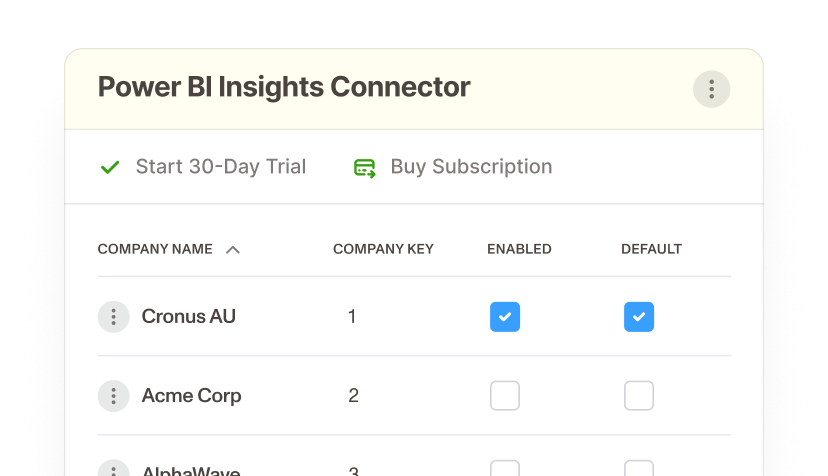Viewport: 828px width, 476px height.
Task: Enable the Acme Corp company
Action: (x=505, y=396)
